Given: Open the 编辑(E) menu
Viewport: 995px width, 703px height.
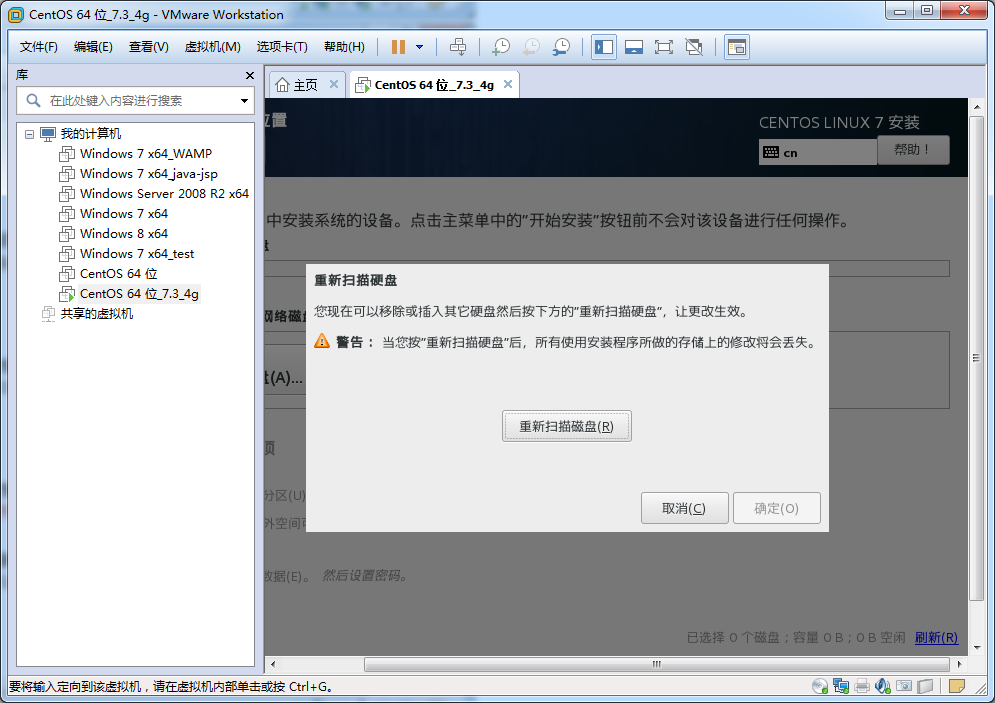Looking at the screenshot, I should pyautogui.click(x=93, y=47).
